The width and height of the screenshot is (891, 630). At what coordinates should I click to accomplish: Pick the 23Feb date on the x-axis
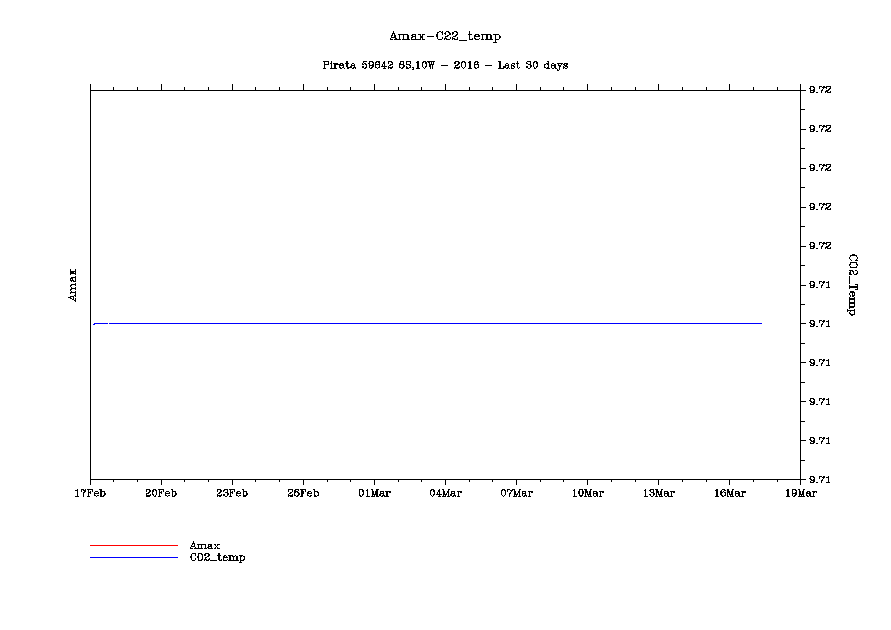[232, 493]
